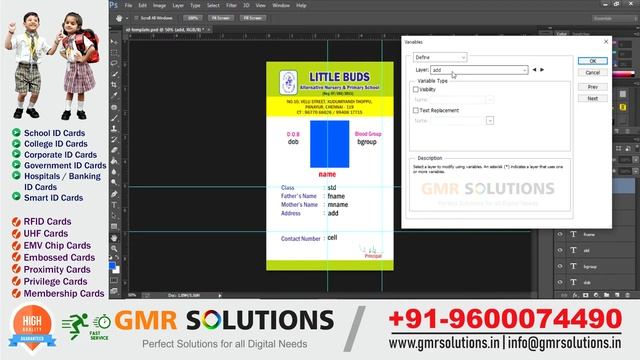
Task: Select the Zoom tool
Action: click(114, 249)
